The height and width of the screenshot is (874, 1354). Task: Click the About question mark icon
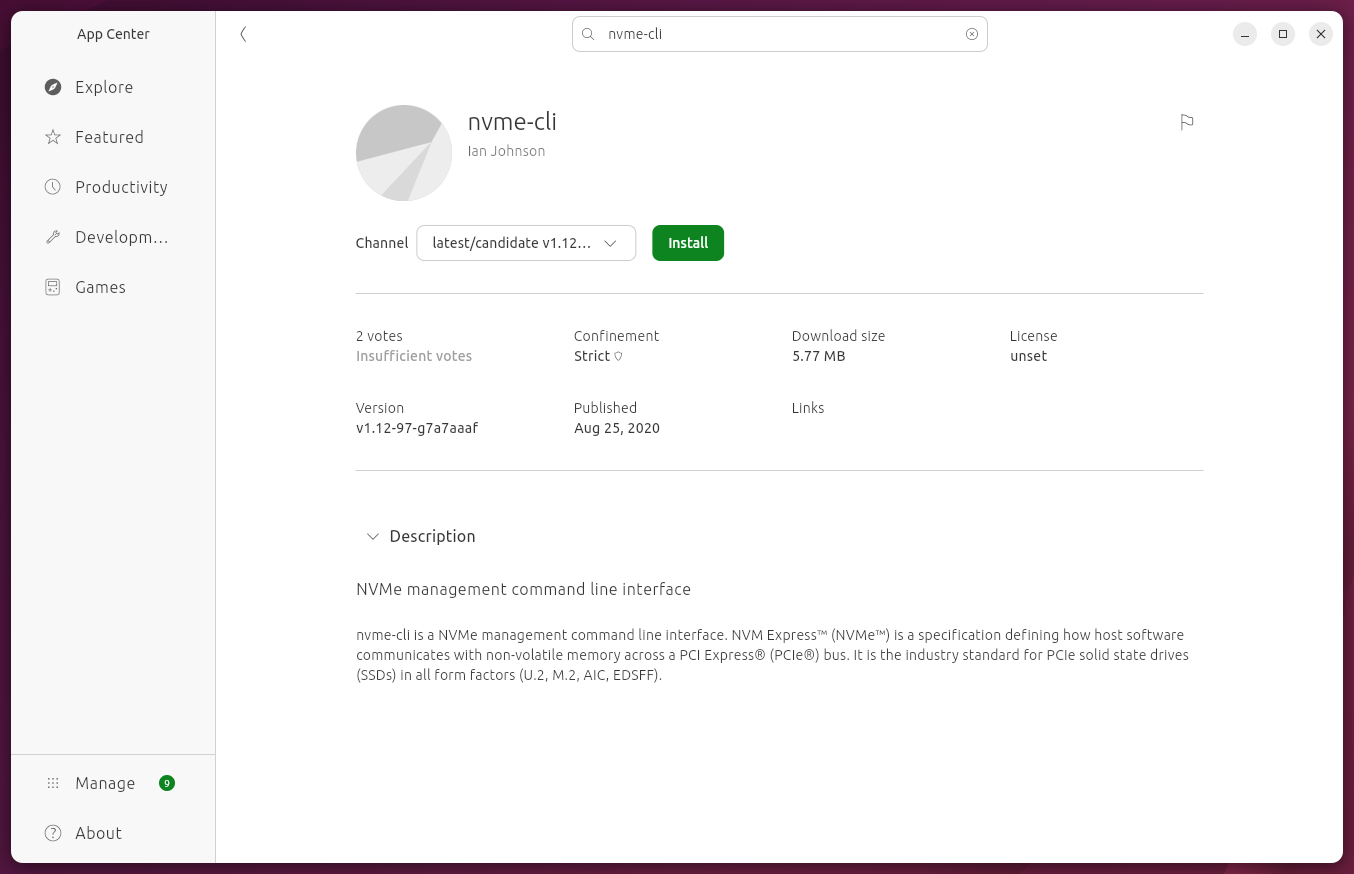click(53, 833)
